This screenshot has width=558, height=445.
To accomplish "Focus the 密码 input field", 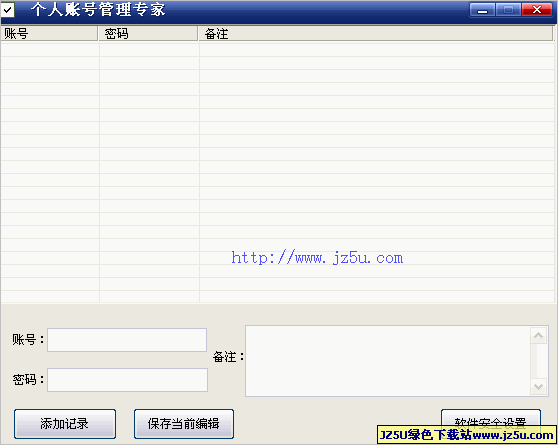I will click(x=127, y=380).
